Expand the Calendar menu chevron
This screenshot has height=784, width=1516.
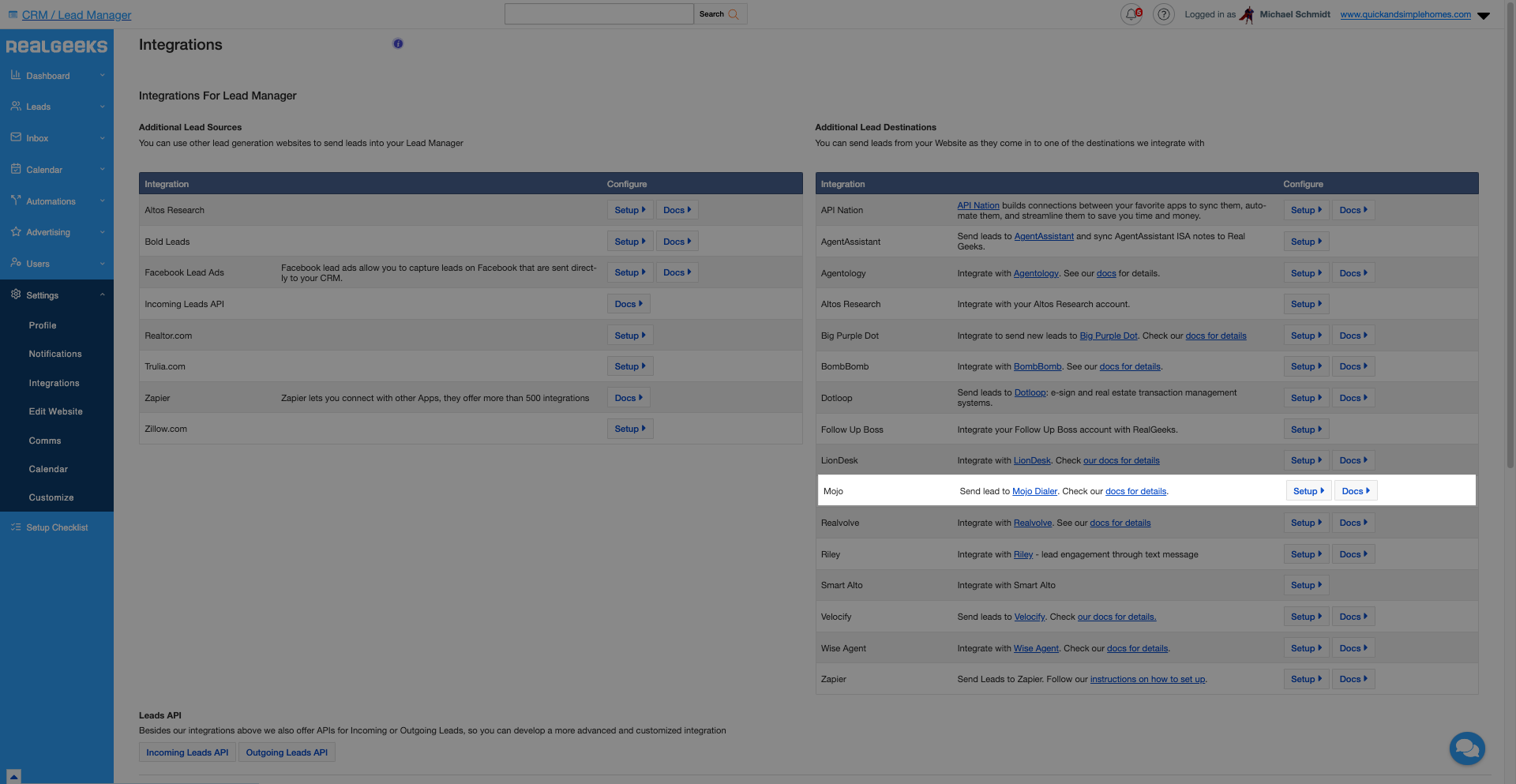(x=103, y=169)
